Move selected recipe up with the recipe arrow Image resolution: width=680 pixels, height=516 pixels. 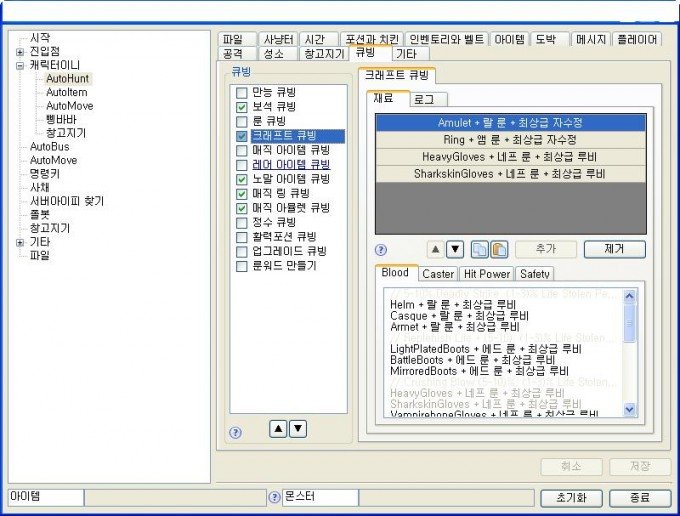pyautogui.click(x=435, y=249)
